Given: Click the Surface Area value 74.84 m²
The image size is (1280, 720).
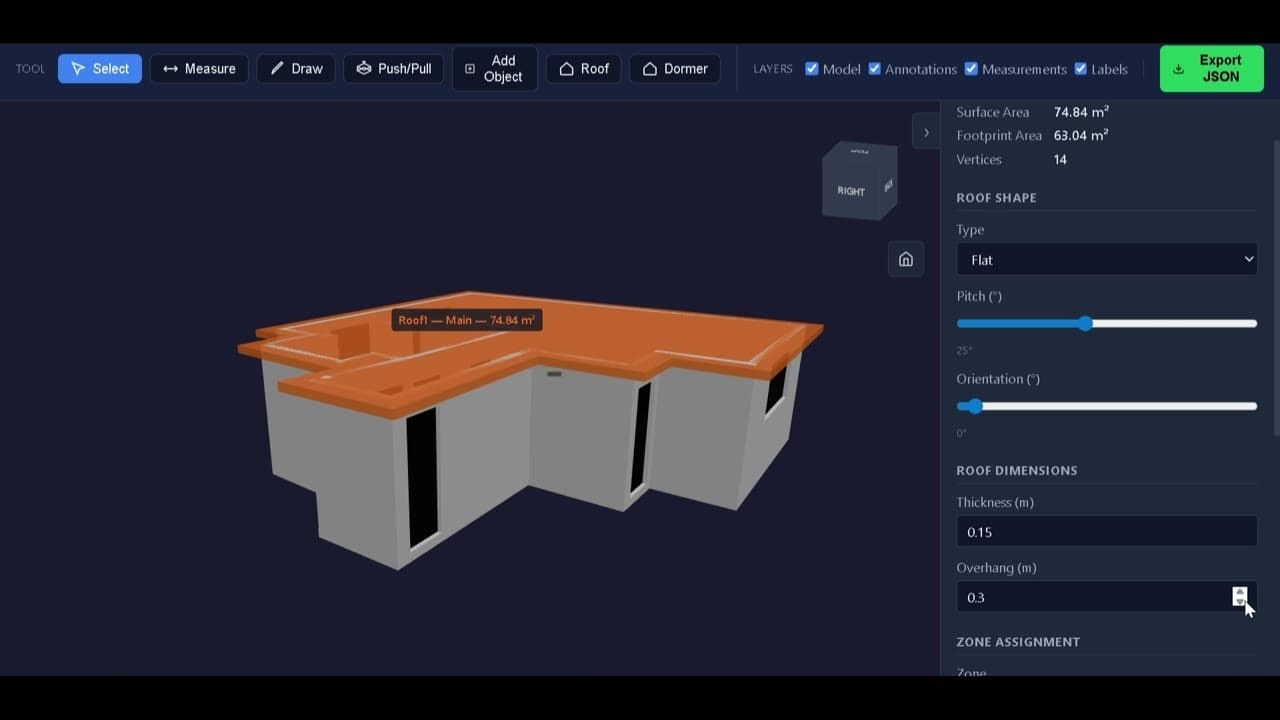Looking at the screenshot, I should click(x=1081, y=112).
